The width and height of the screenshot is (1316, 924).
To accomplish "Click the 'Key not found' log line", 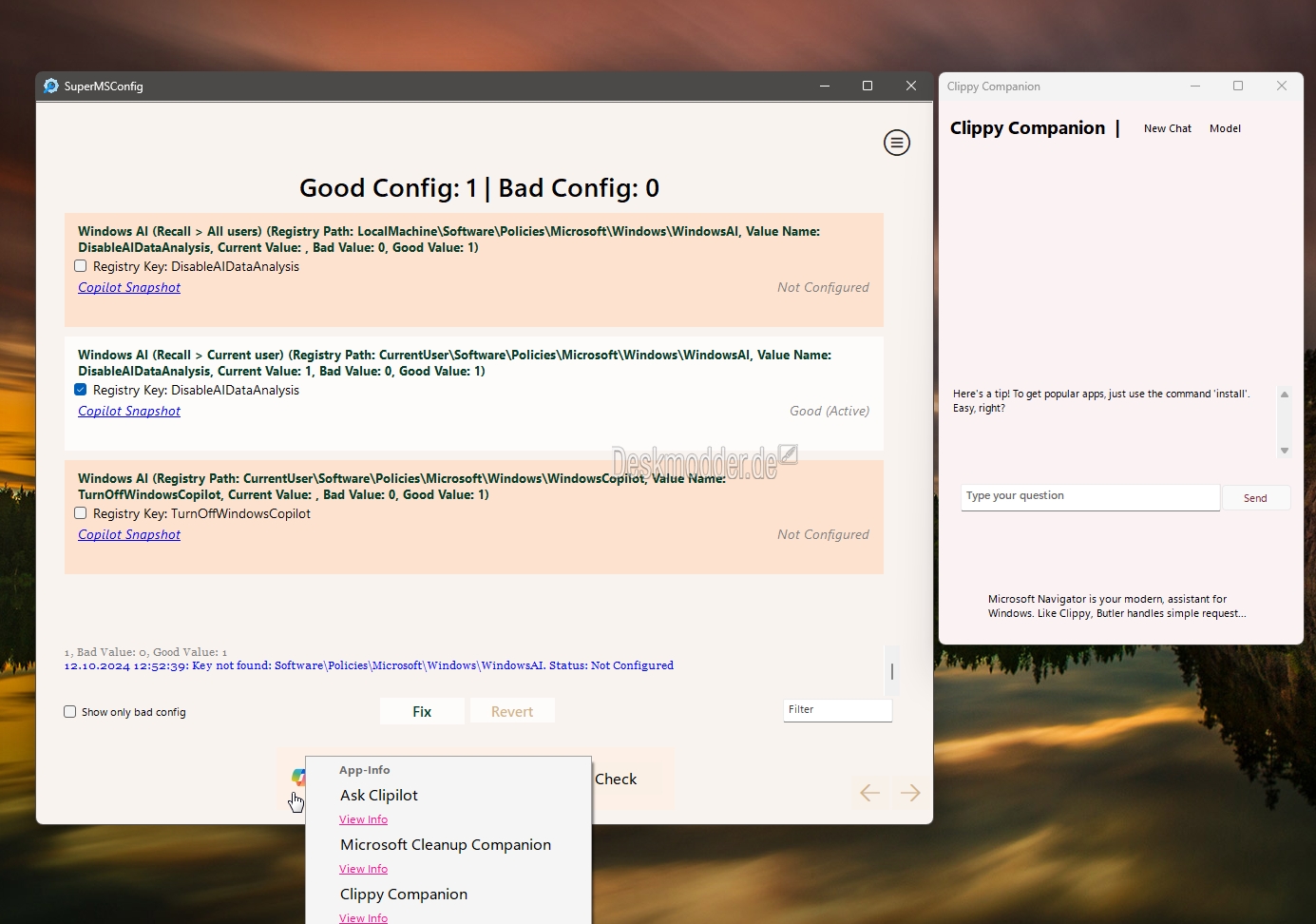I will [x=369, y=665].
